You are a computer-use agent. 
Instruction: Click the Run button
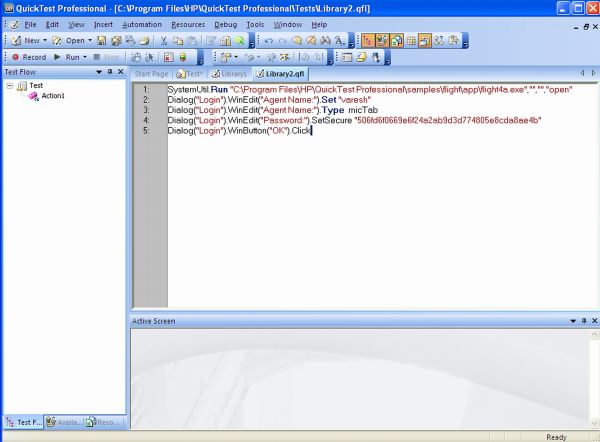[x=68, y=57]
